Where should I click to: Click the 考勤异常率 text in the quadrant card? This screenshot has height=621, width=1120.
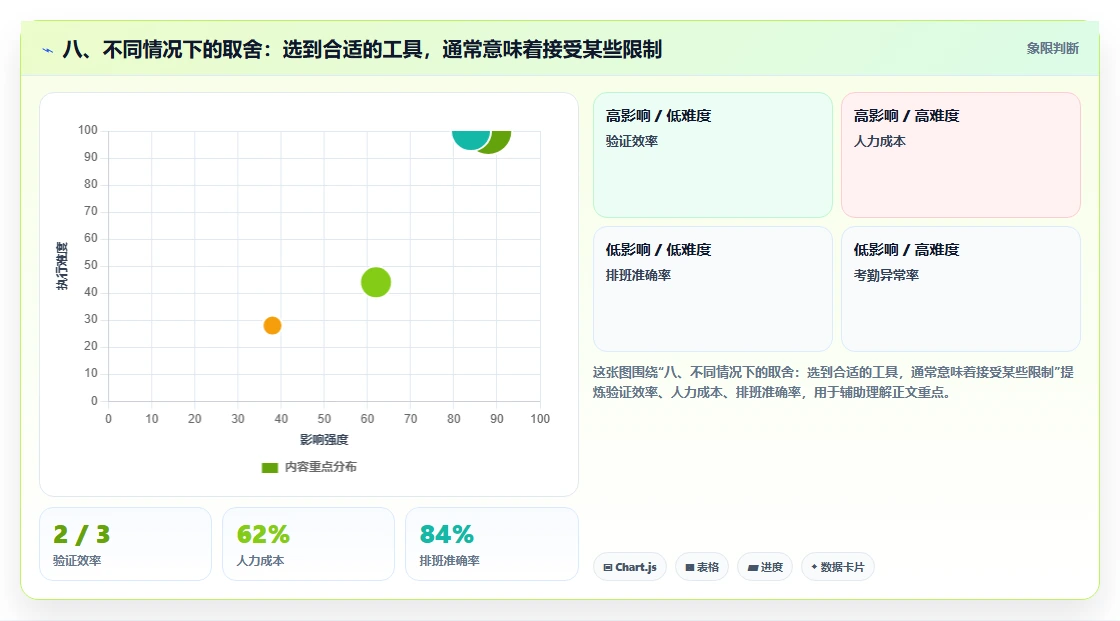pyautogui.click(x=886, y=275)
